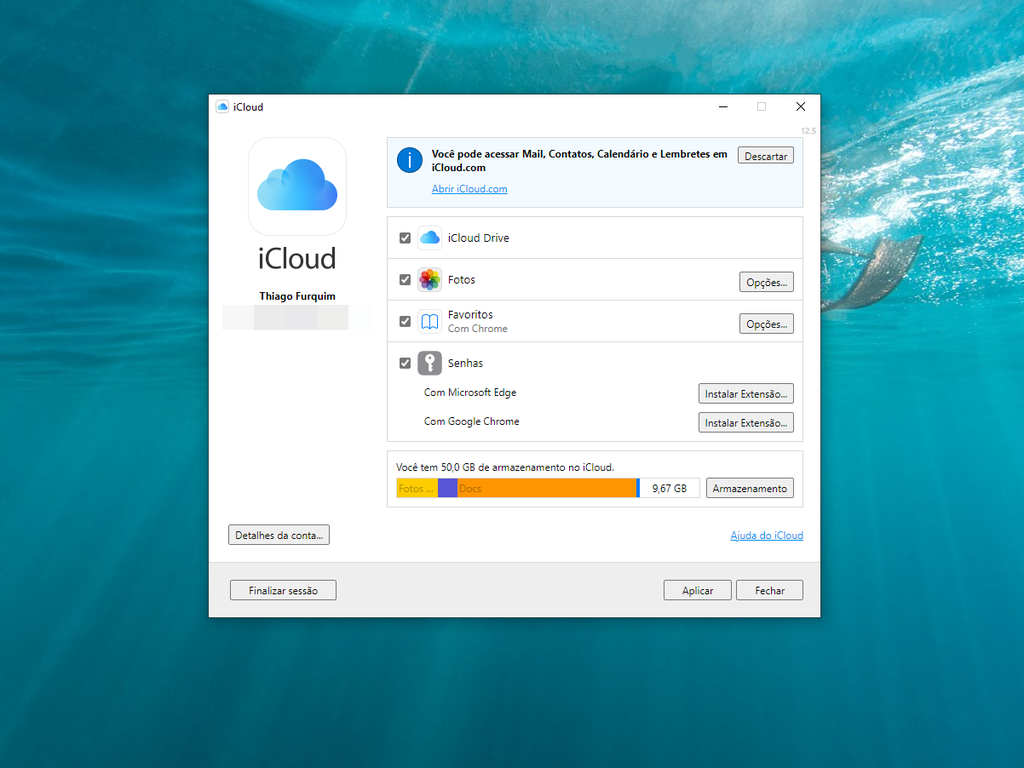Click the Thiago Furquim account name
Image resolution: width=1024 pixels, height=768 pixels.
297,296
